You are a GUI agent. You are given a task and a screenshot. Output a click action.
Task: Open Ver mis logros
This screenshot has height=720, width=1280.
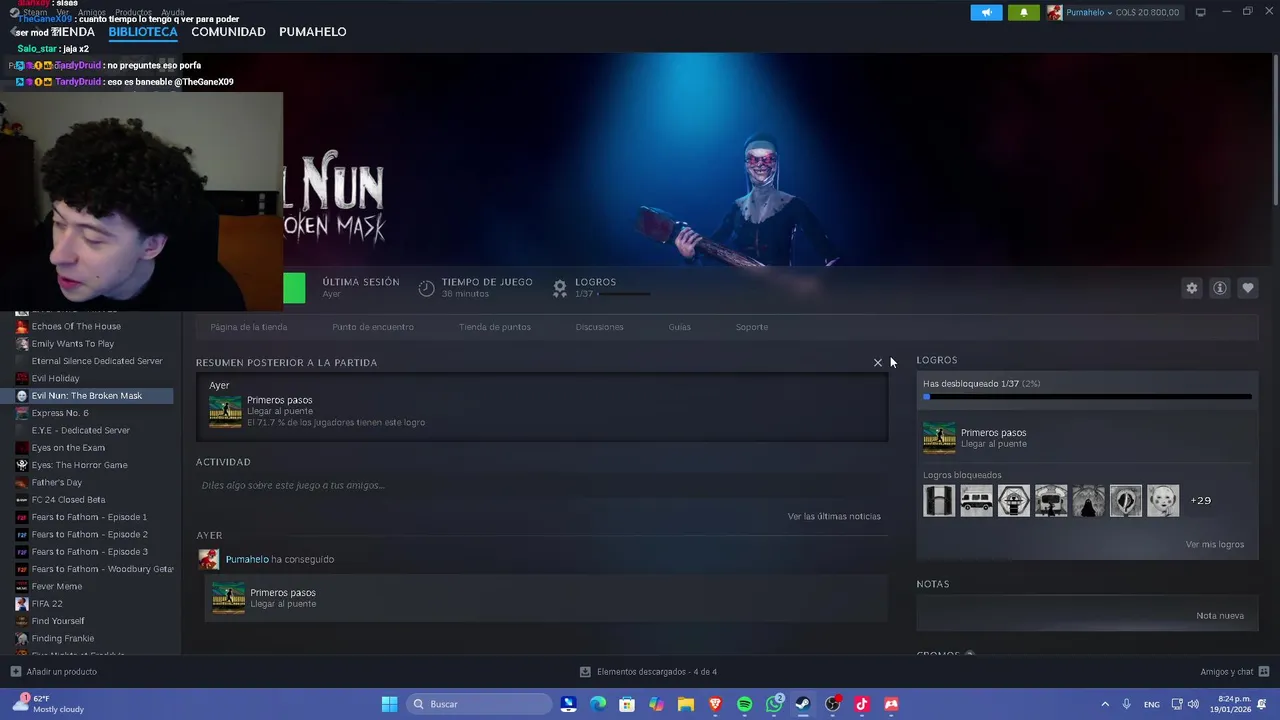point(1215,544)
